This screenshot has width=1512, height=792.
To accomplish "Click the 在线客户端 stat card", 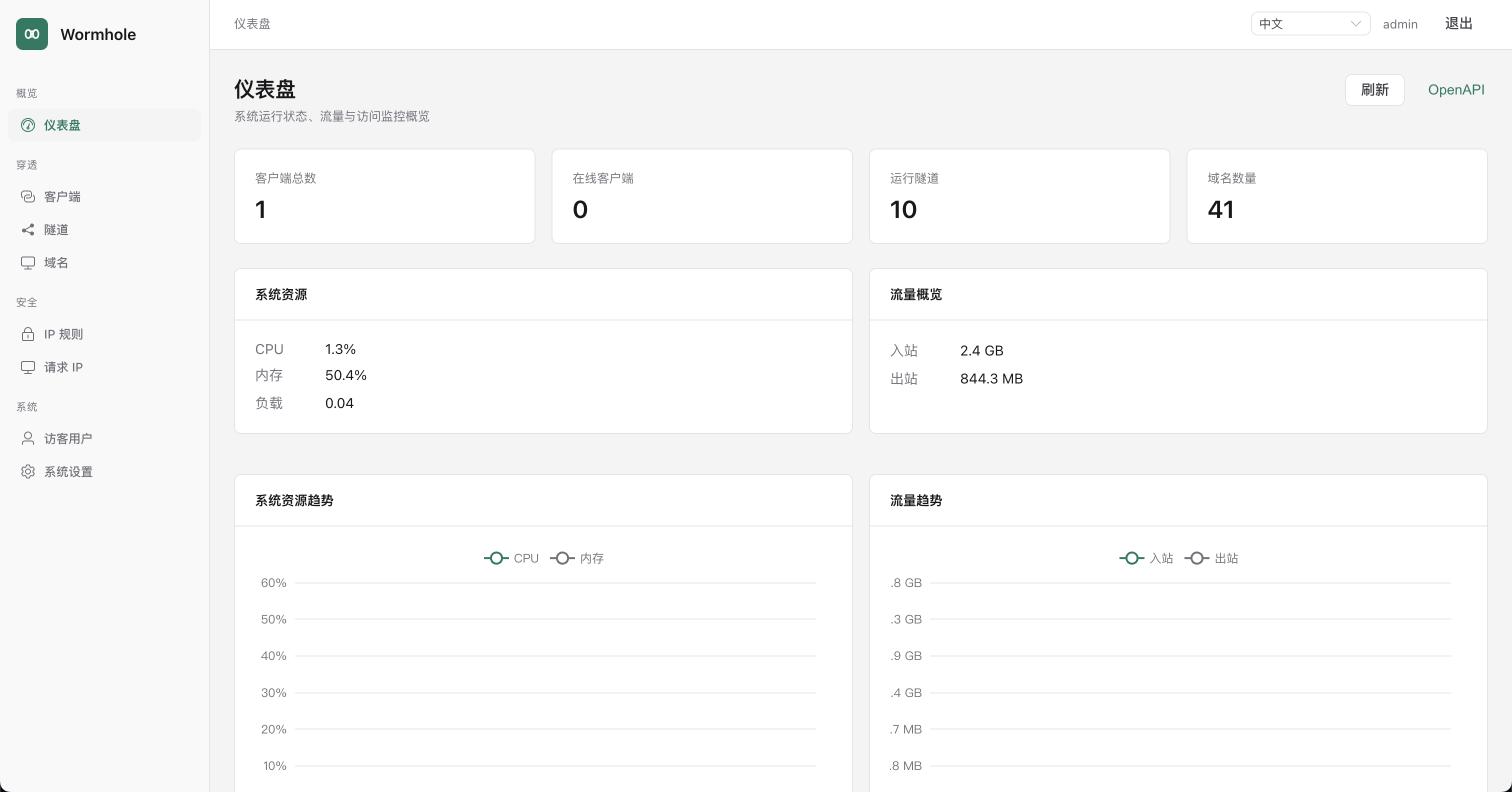I will point(702,196).
